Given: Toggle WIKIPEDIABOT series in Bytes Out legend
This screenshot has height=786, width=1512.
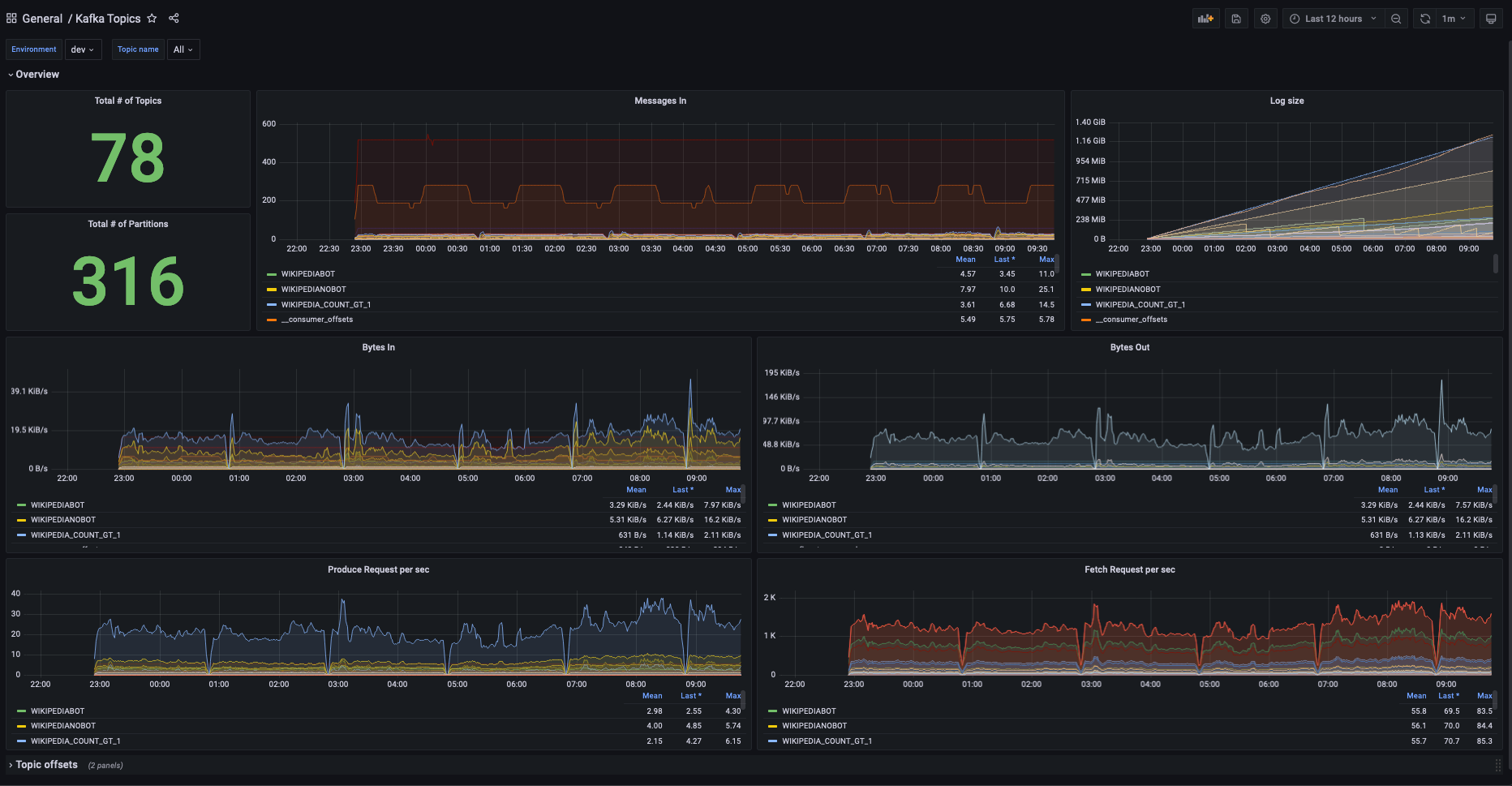Looking at the screenshot, I should pyautogui.click(x=809, y=505).
